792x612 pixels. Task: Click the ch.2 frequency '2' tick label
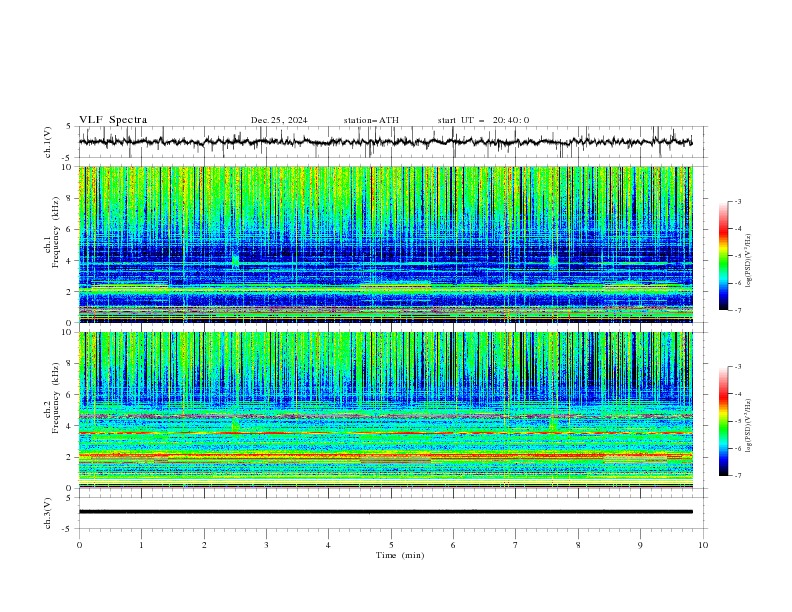click(71, 457)
